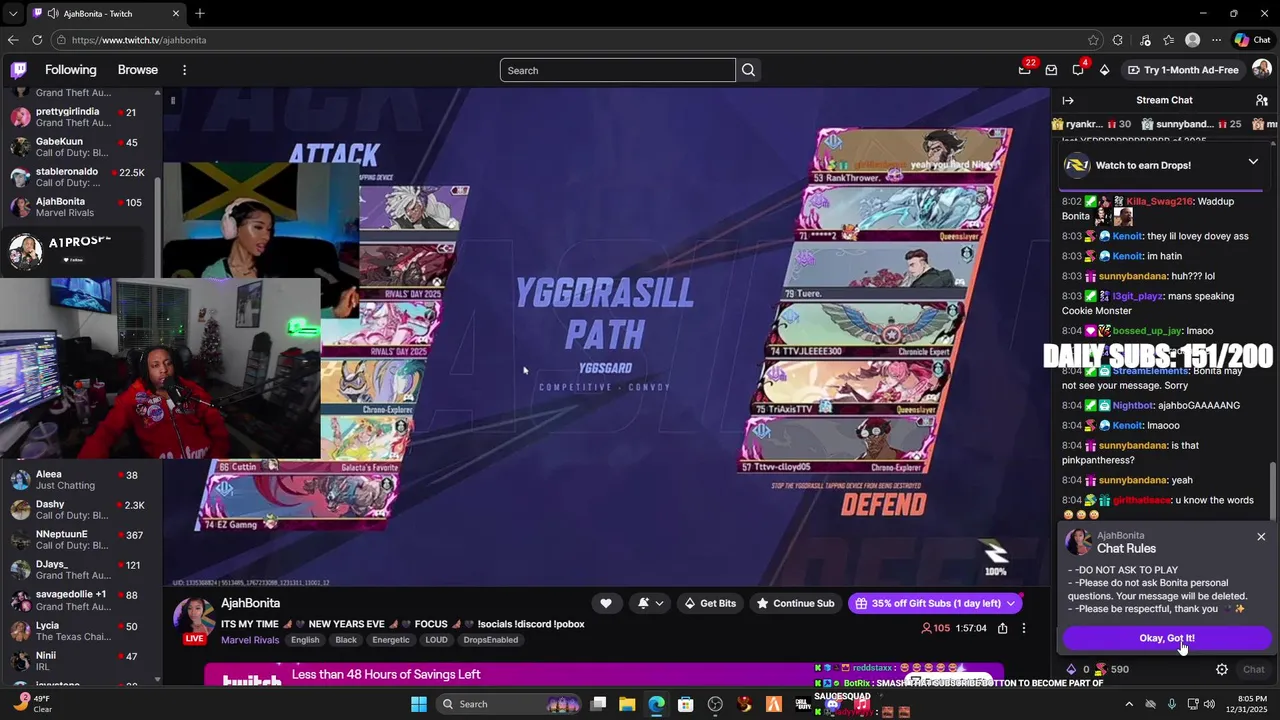The image size is (1280, 720).
Task: Close the Chat Rules popup
Action: pos(1261,537)
